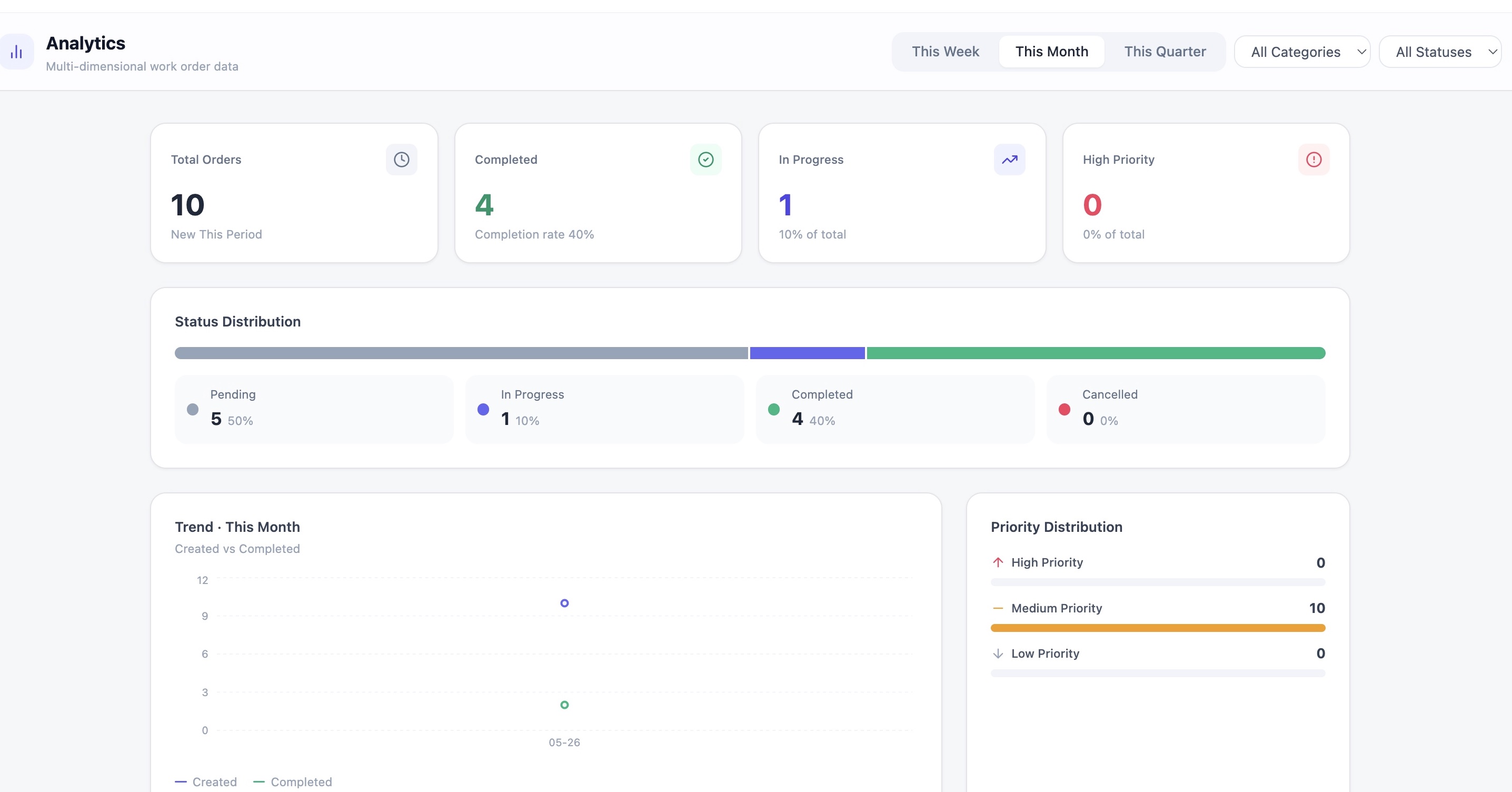Toggle the Completed series in trend legend
The image size is (1512, 792).
pos(292,781)
